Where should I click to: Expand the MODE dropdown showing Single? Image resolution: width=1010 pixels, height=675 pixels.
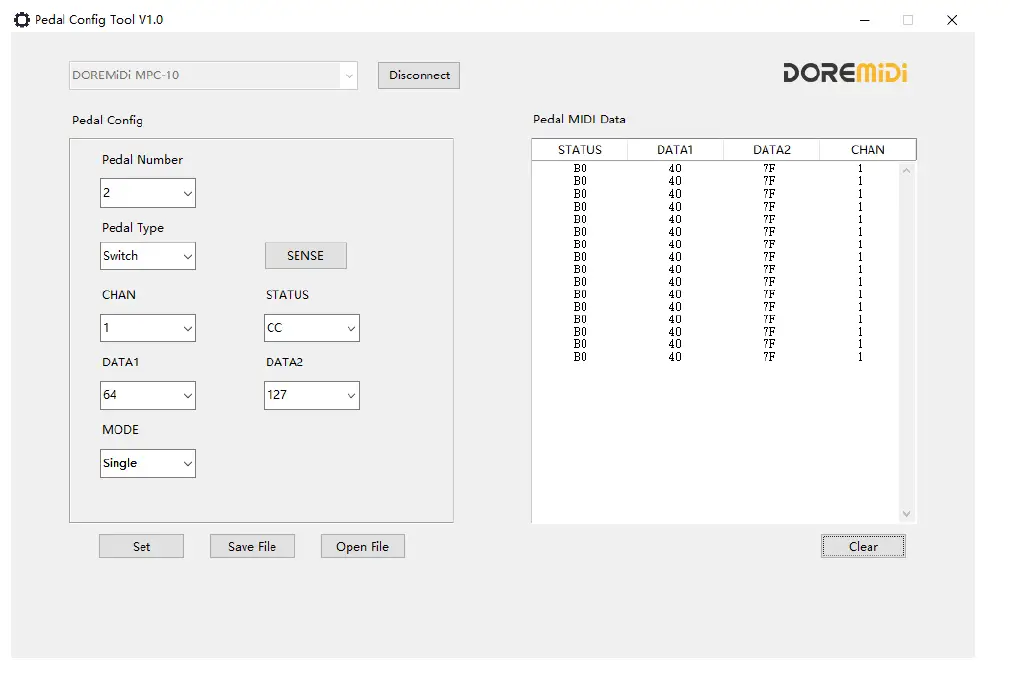point(148,464)
